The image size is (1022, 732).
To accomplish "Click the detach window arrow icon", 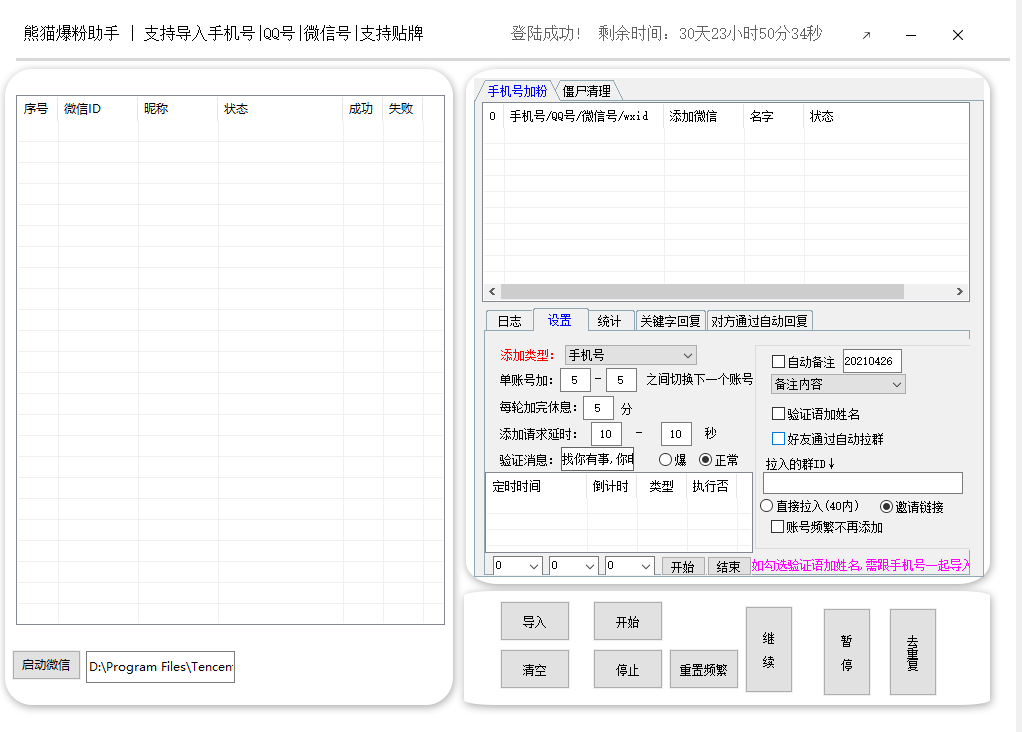I will point(866,35).
